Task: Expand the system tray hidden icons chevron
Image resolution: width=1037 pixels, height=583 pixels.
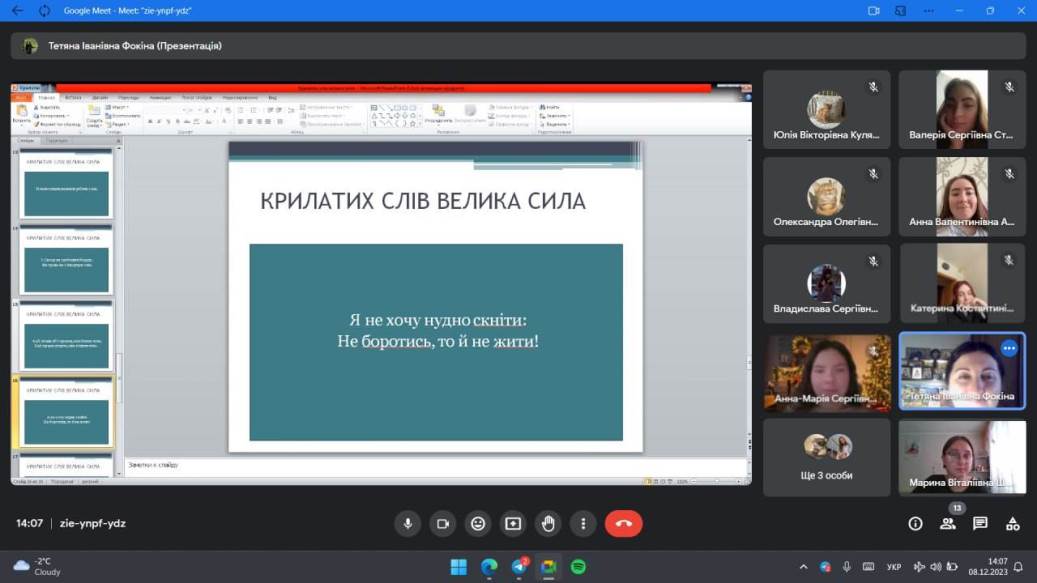Action: tap(803, 567)
